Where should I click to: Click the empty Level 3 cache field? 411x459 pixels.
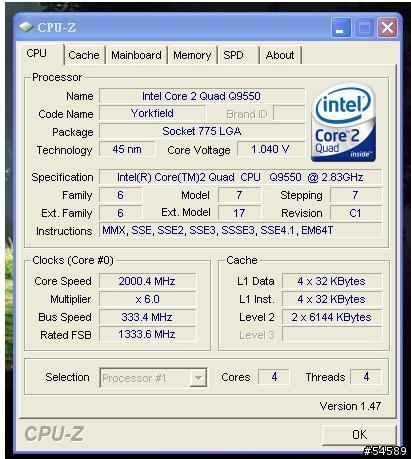(332, 334)
